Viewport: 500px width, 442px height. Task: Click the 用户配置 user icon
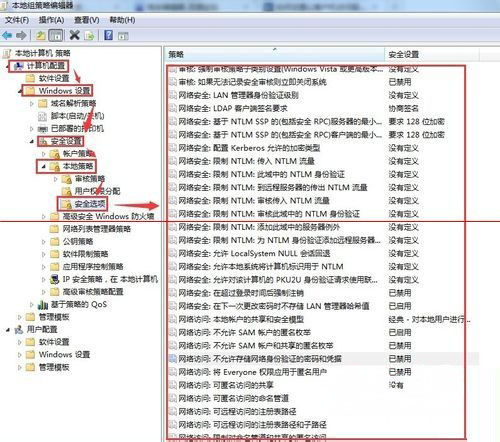(18, 330)
